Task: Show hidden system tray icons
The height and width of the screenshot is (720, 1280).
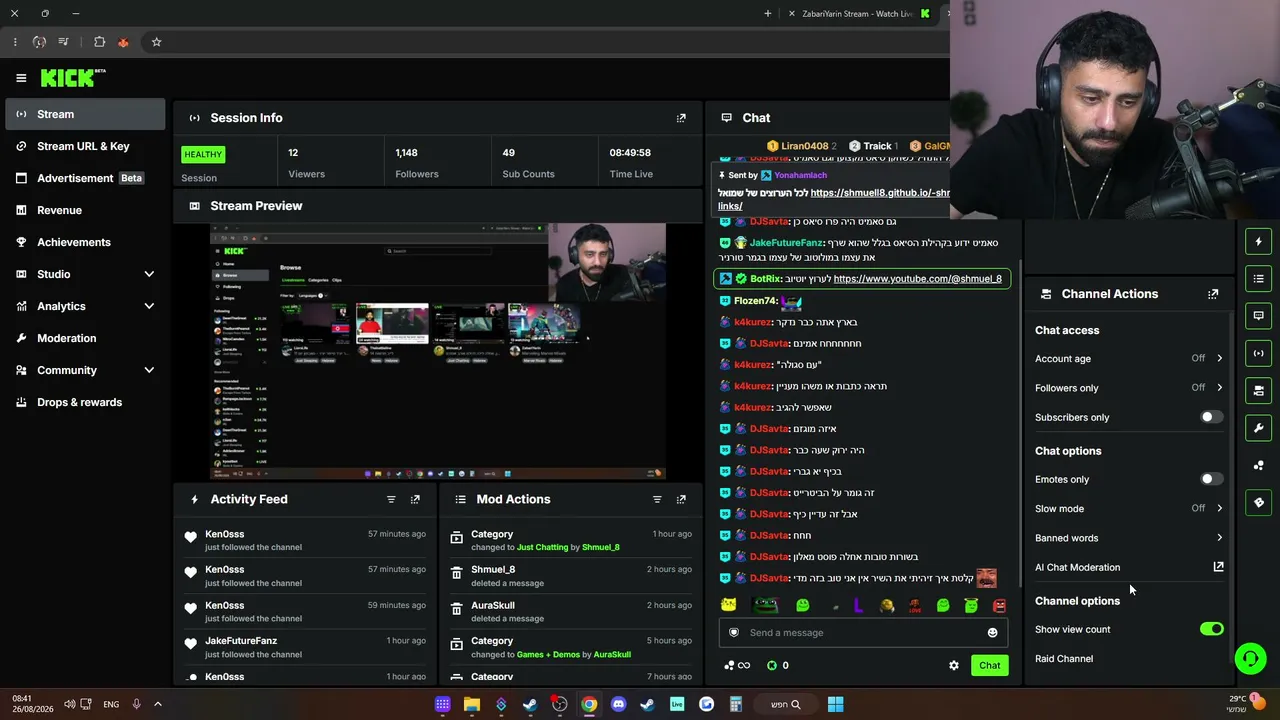Action: pos(157,704)
